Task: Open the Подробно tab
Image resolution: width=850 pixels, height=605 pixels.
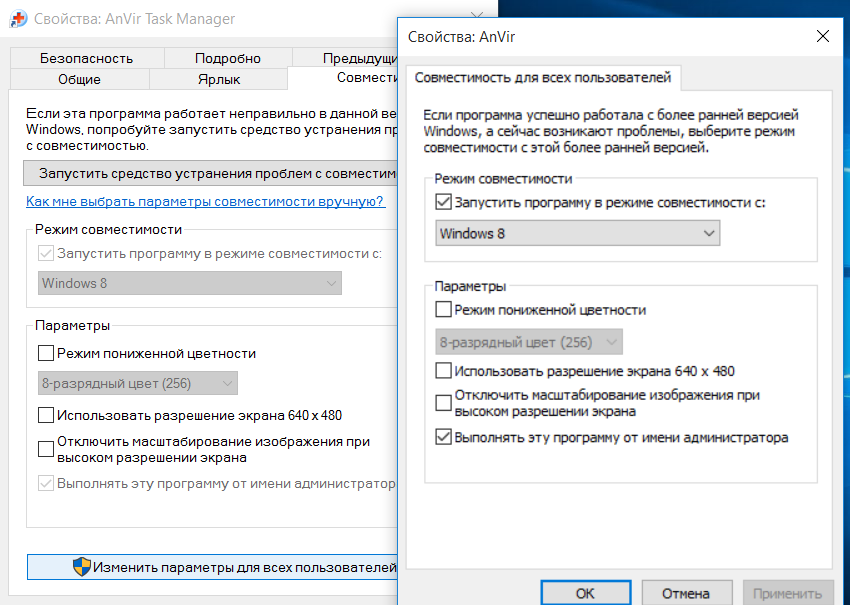Action: [228, 58]
